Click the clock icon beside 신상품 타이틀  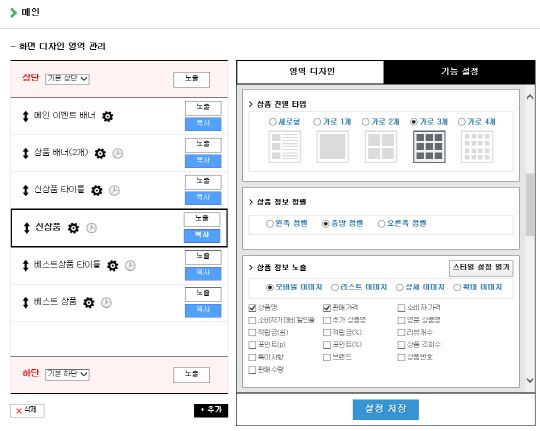(x=114, y=190)
